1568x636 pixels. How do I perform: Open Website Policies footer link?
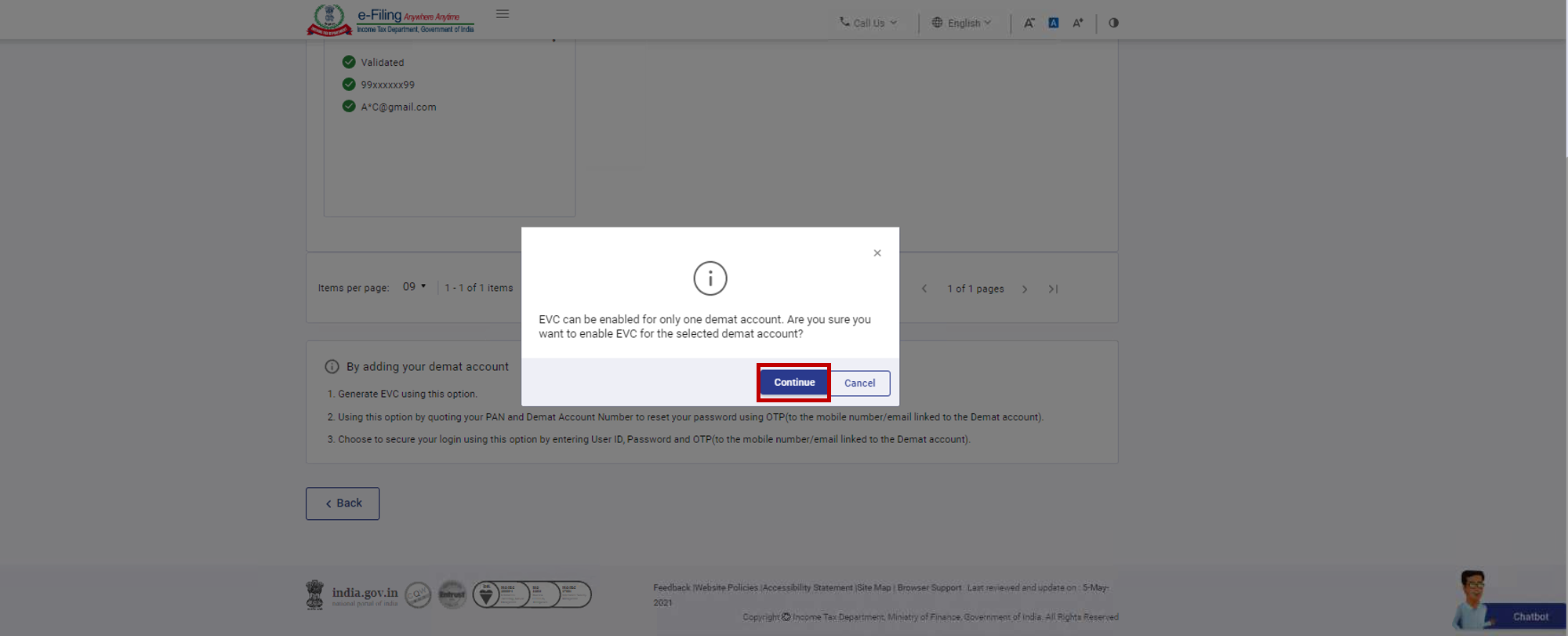point(726,587)
